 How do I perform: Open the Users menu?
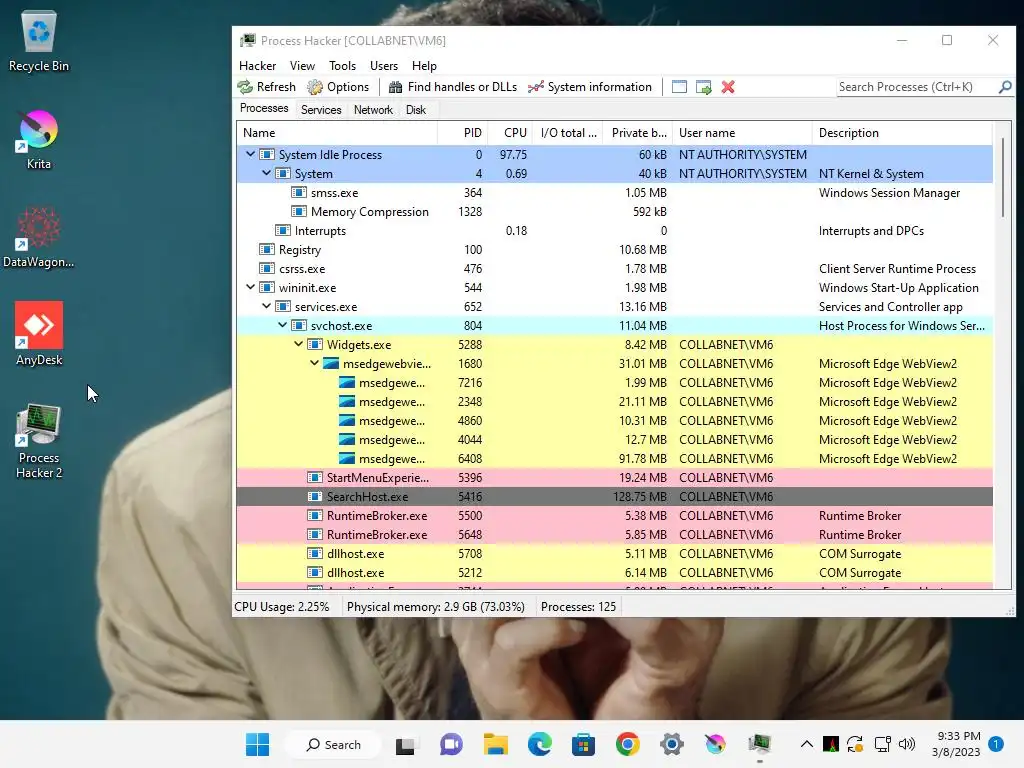coord(384,66)
